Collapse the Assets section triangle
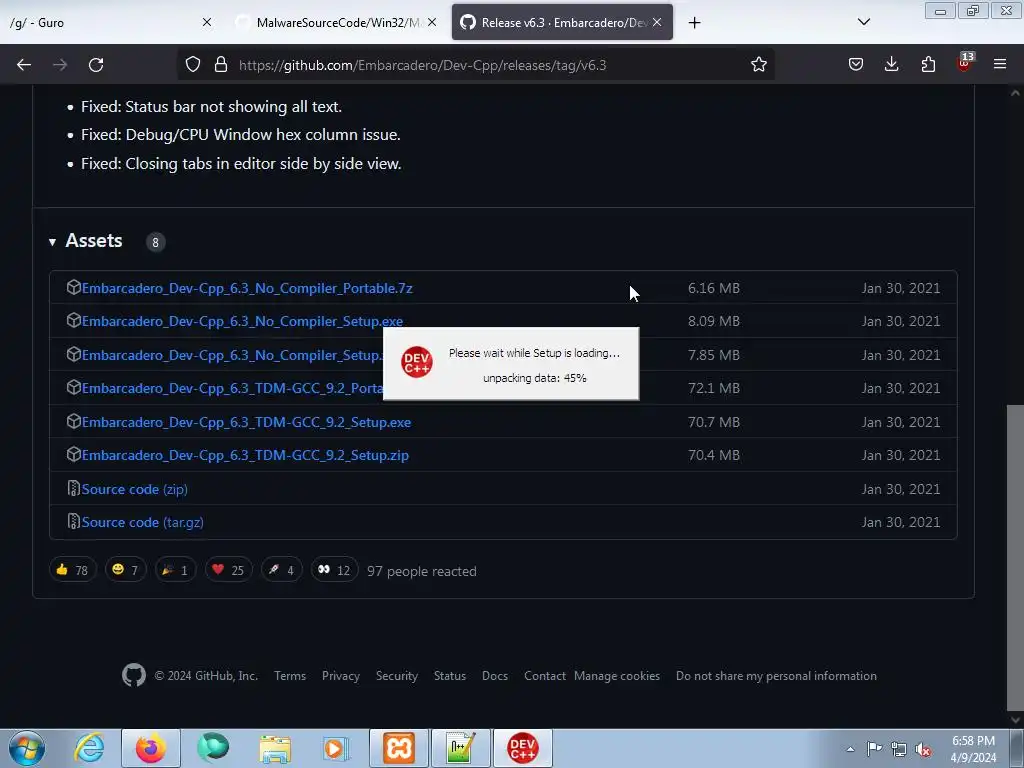The width and height of the screenshot is (1024, 768). coord(52,242)
